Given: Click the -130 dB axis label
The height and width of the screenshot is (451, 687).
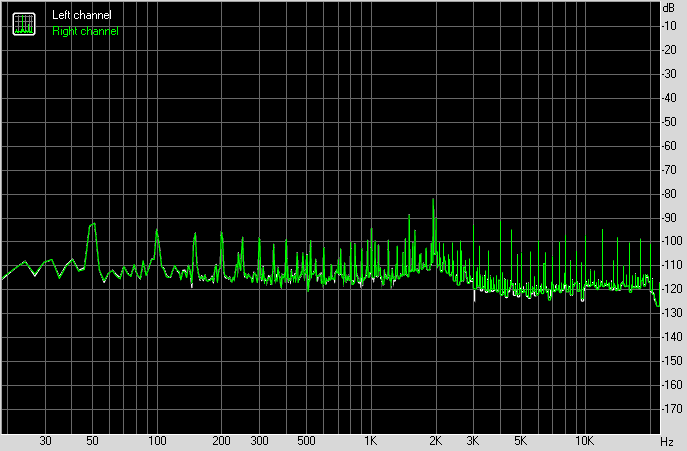Looking at the screenshot, I should click(x=672, y=313).
